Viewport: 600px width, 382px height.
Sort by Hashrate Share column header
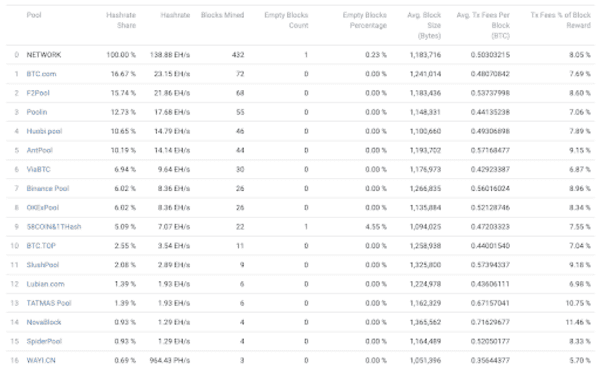click(121, 20)
